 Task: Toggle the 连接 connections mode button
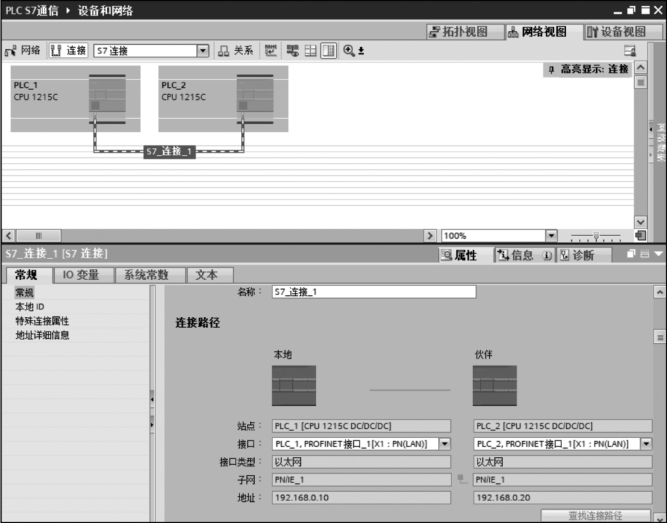click(68, 51)
